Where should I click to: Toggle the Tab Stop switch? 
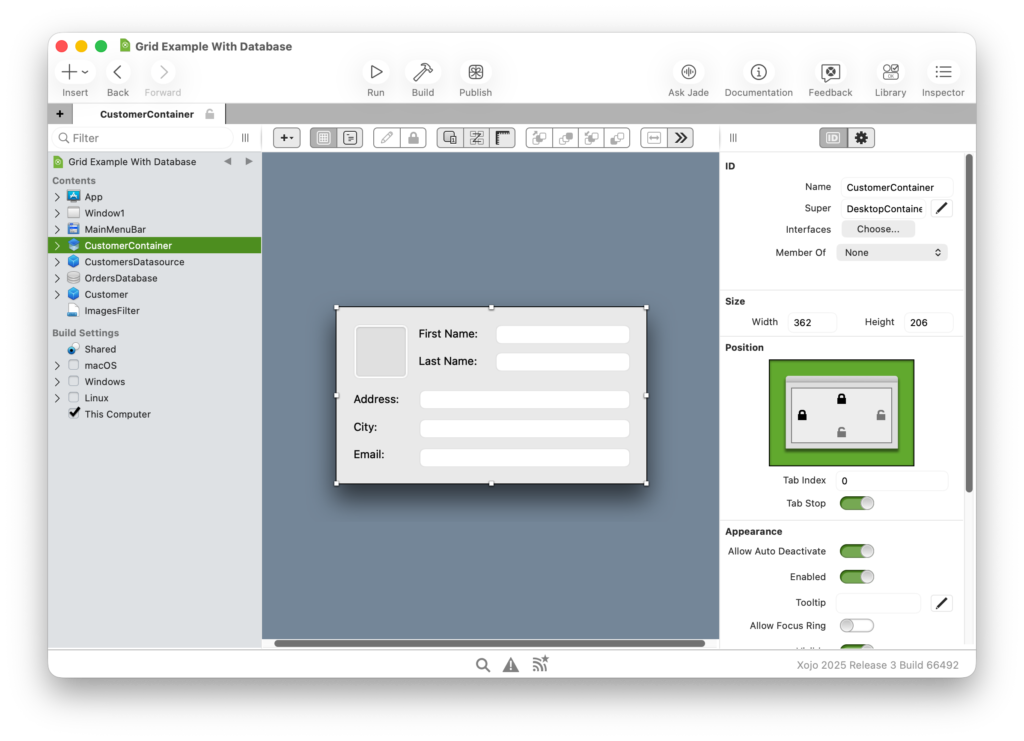pos(856,503)
